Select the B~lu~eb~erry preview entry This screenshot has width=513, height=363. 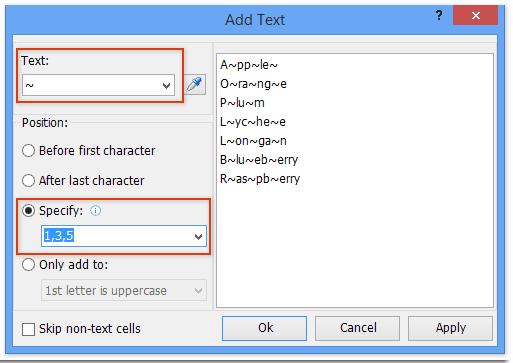(x=259, y=160)
